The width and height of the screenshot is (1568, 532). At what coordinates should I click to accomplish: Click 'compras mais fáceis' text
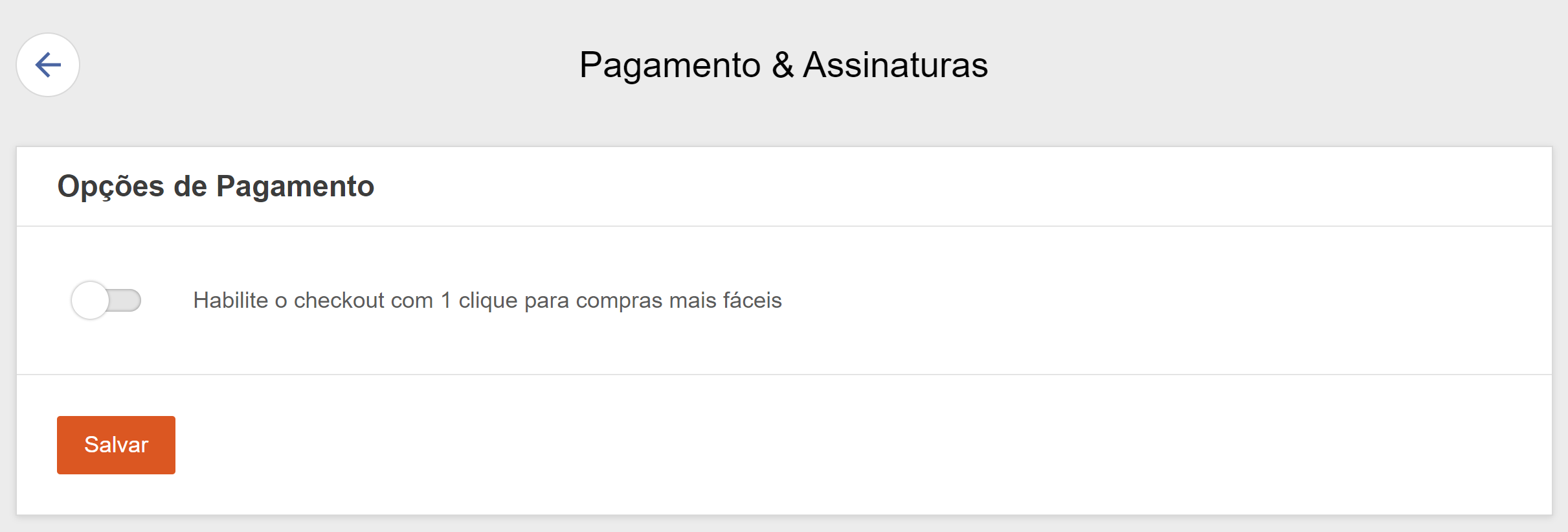[x=678, y=301]
